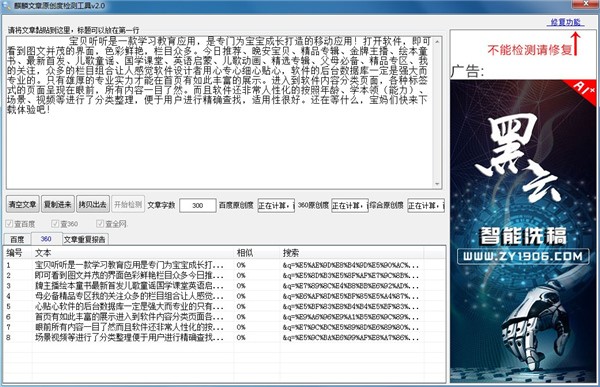This screenshot has width=600, height=387.
Task: Click the text area scroll down arrow
Action: click(437, 184)
